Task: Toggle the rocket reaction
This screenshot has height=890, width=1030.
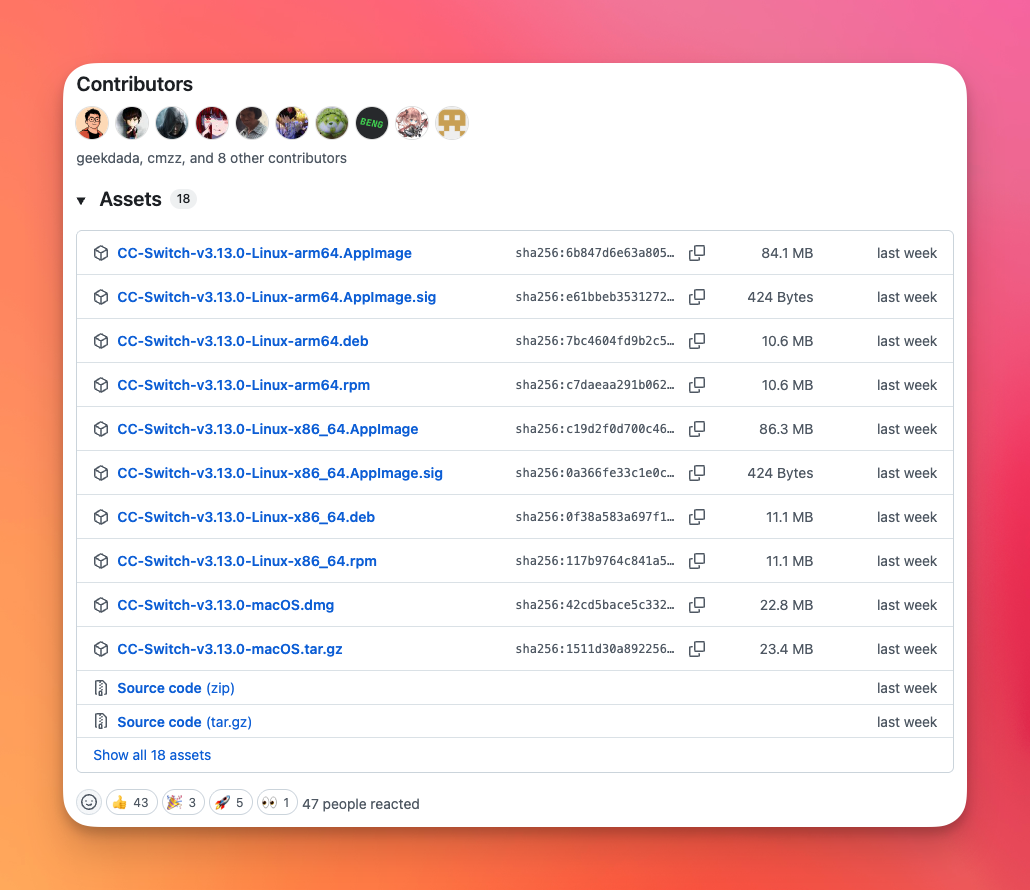Action: coord(230,802)
